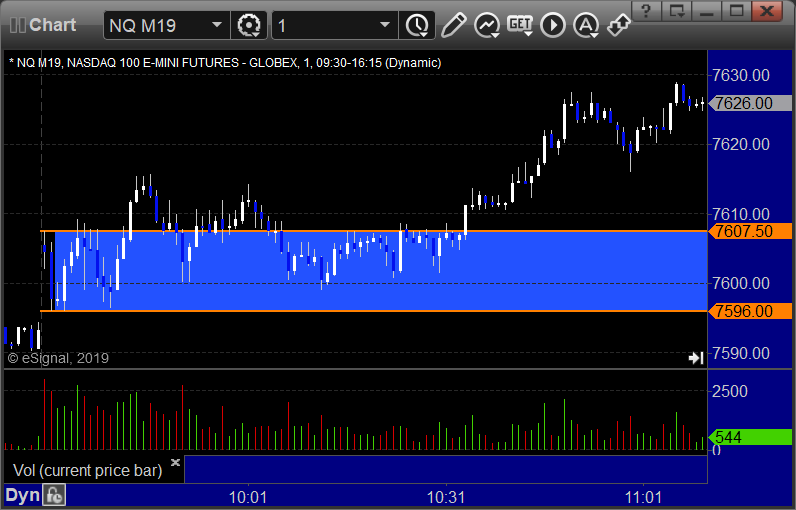Close the chart window with red X
This screenshot has width=796, height=510.
point(766,11)
